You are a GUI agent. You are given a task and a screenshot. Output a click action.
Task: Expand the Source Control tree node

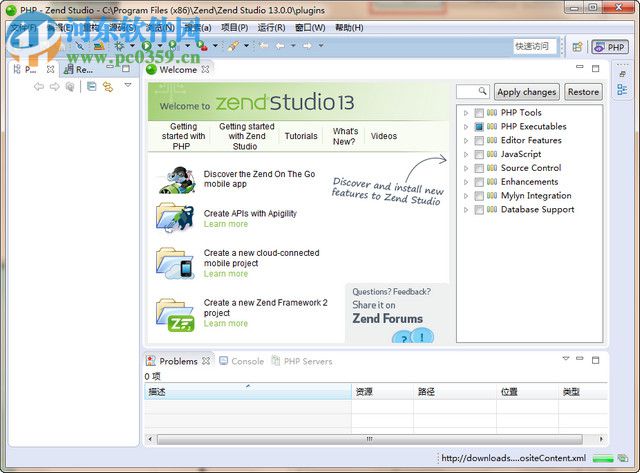pos(466,169)
